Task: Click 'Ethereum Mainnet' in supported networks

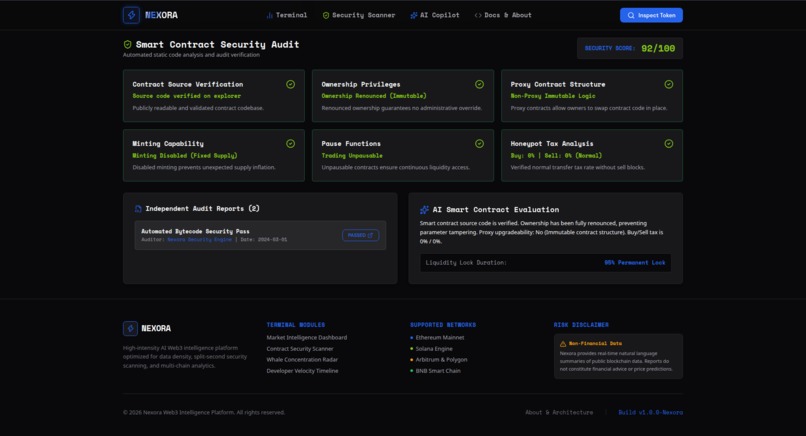Action: coord(439,338)
